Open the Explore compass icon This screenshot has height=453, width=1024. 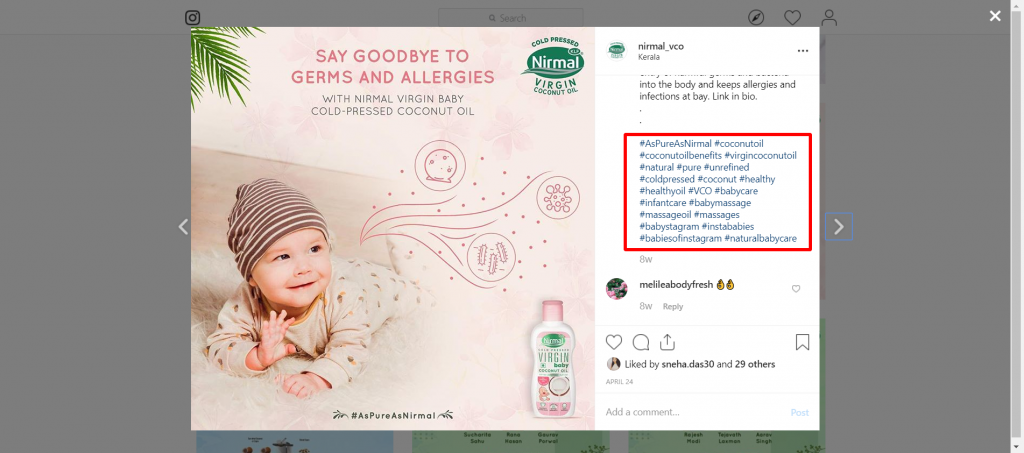pyautogui.click(x=756, y=18)
